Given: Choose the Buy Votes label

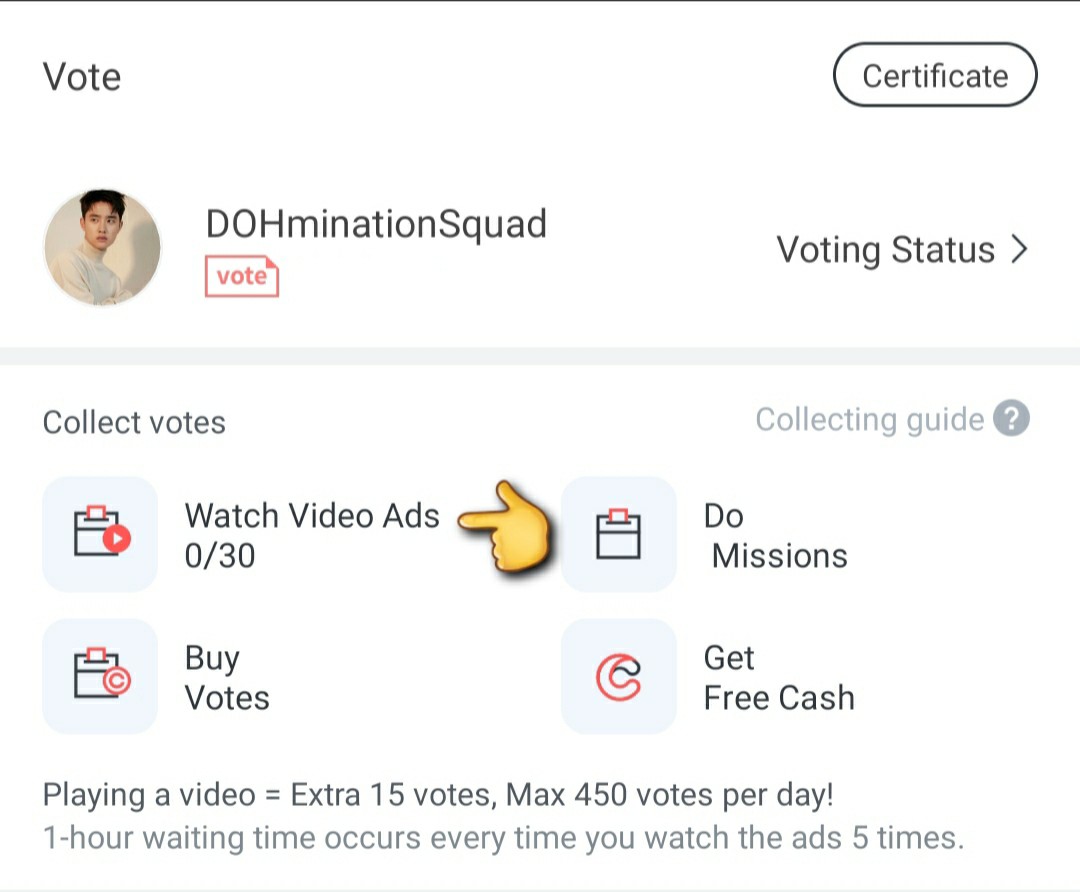Looking at the screenshot, I should pyautogui.click(x=227, y=678).
